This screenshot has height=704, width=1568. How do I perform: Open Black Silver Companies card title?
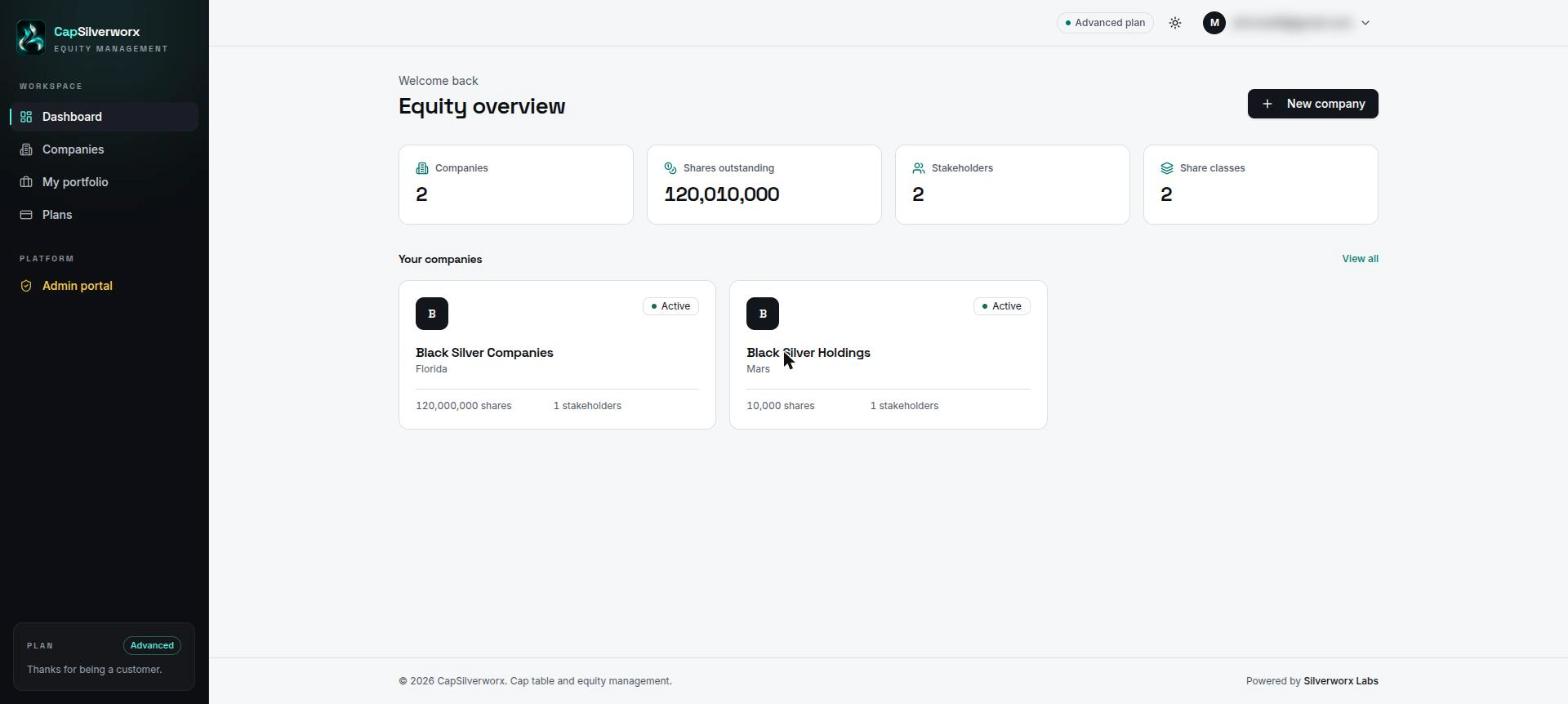(484, 353)
